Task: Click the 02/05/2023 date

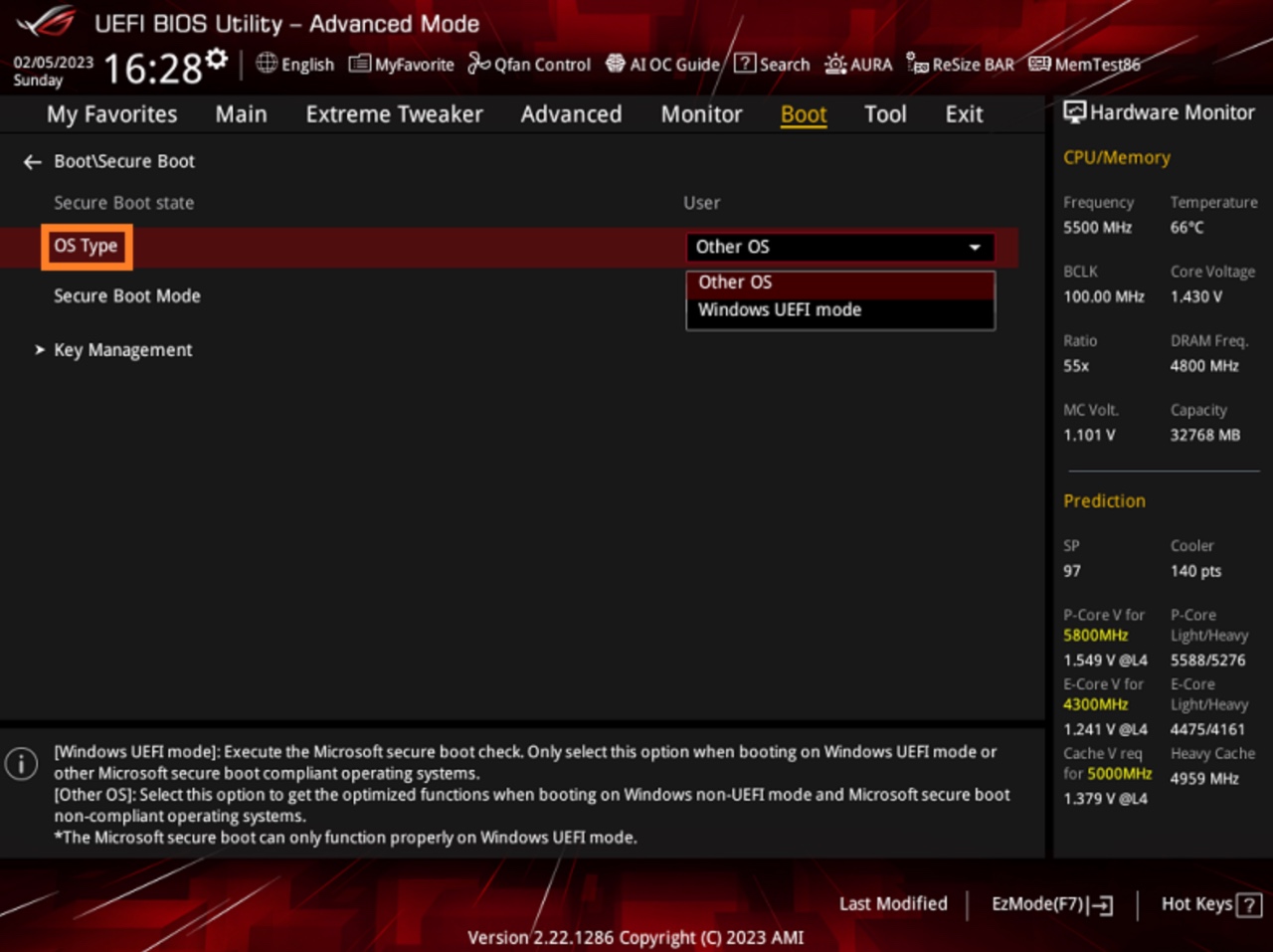Action: (x=53, y=62)
